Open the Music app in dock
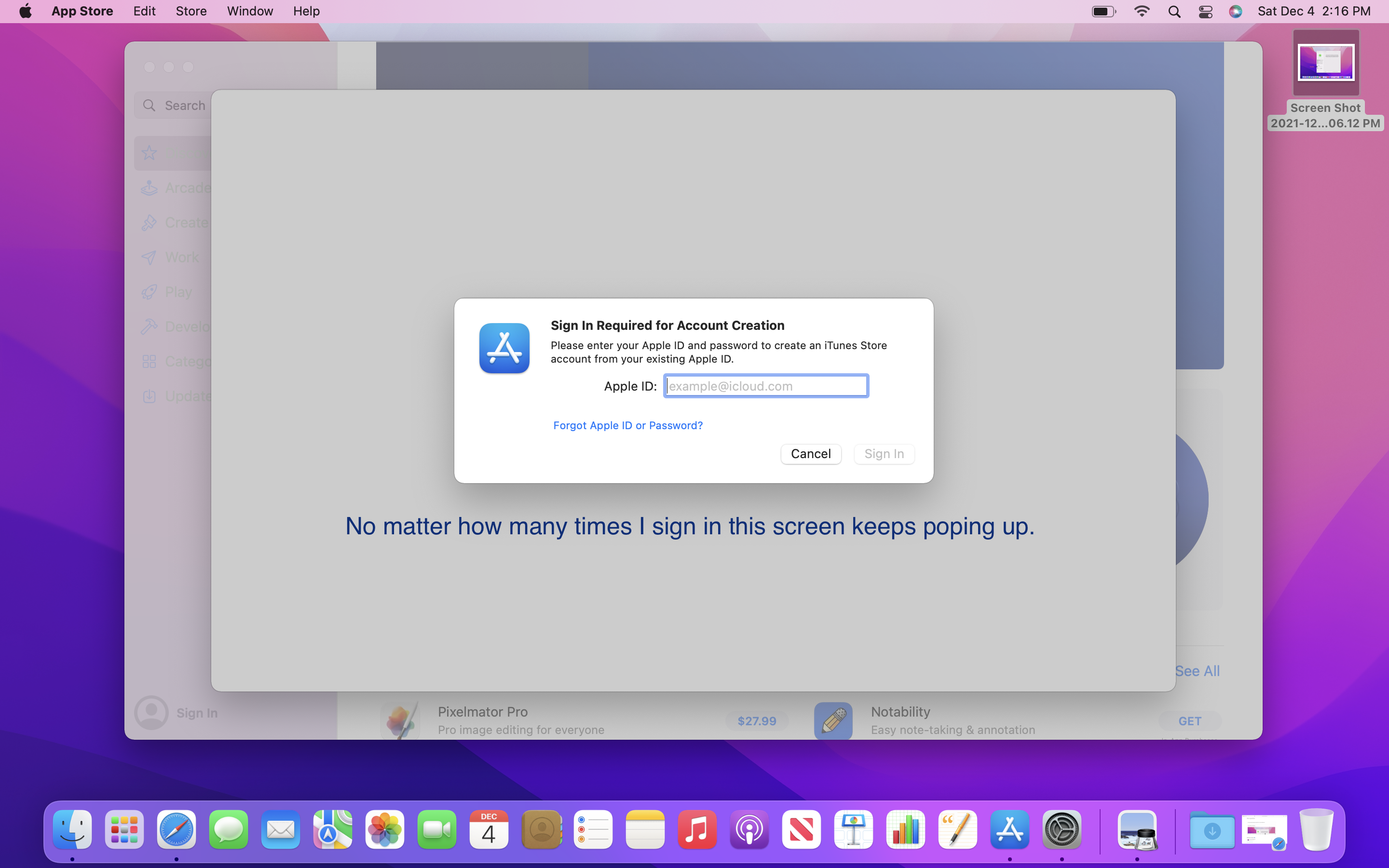Viewport: 1389px width, 868px height. pyautogui.click(x=697, y=829)
